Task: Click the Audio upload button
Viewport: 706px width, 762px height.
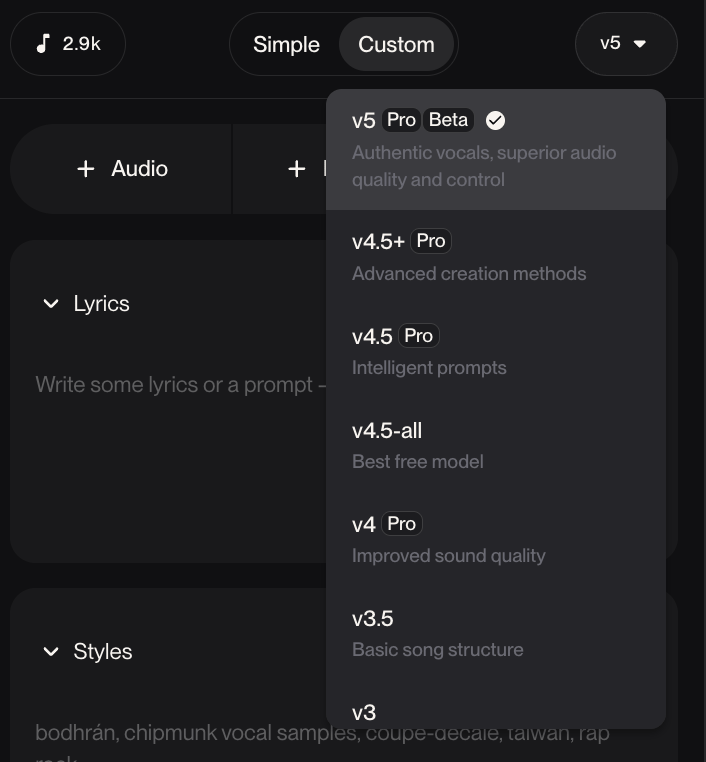Action: pos(122,169)
